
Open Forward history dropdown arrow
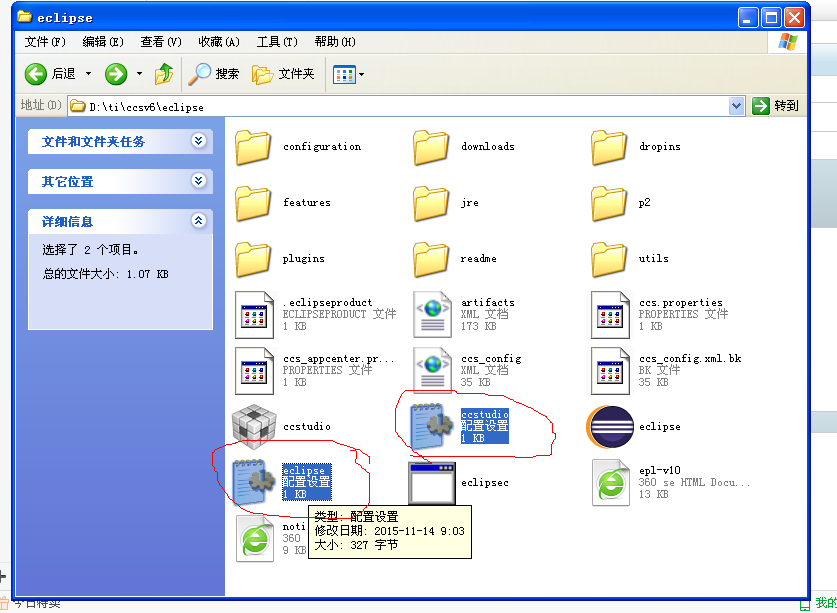[139, 74]
